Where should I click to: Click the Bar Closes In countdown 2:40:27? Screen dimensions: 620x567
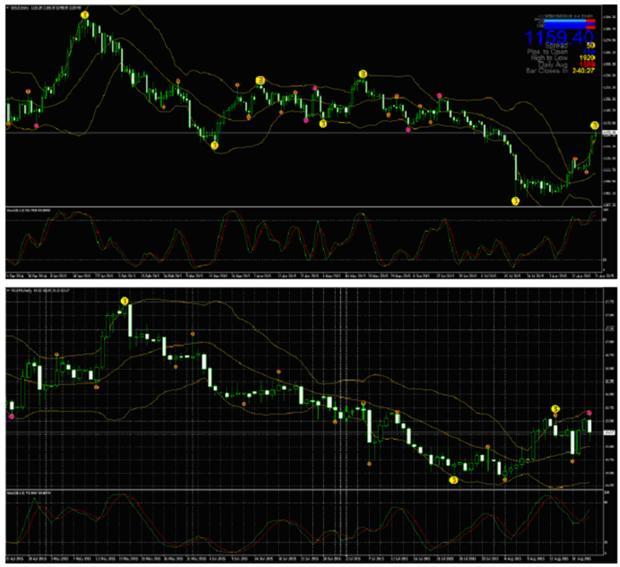[583, 71]
